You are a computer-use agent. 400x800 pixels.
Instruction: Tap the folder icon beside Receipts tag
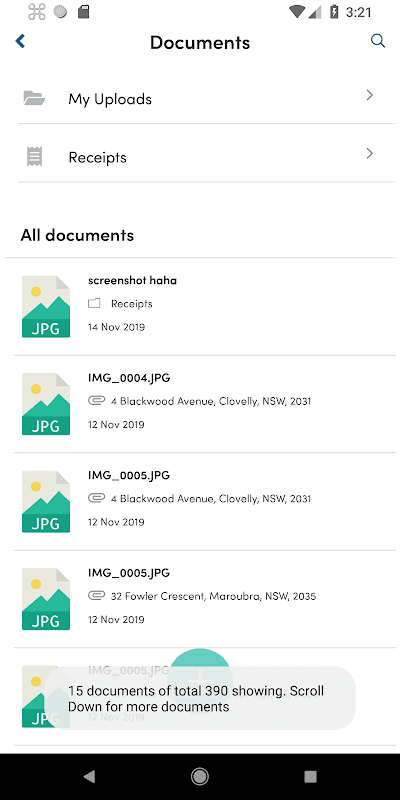click(x=94, y=304)
